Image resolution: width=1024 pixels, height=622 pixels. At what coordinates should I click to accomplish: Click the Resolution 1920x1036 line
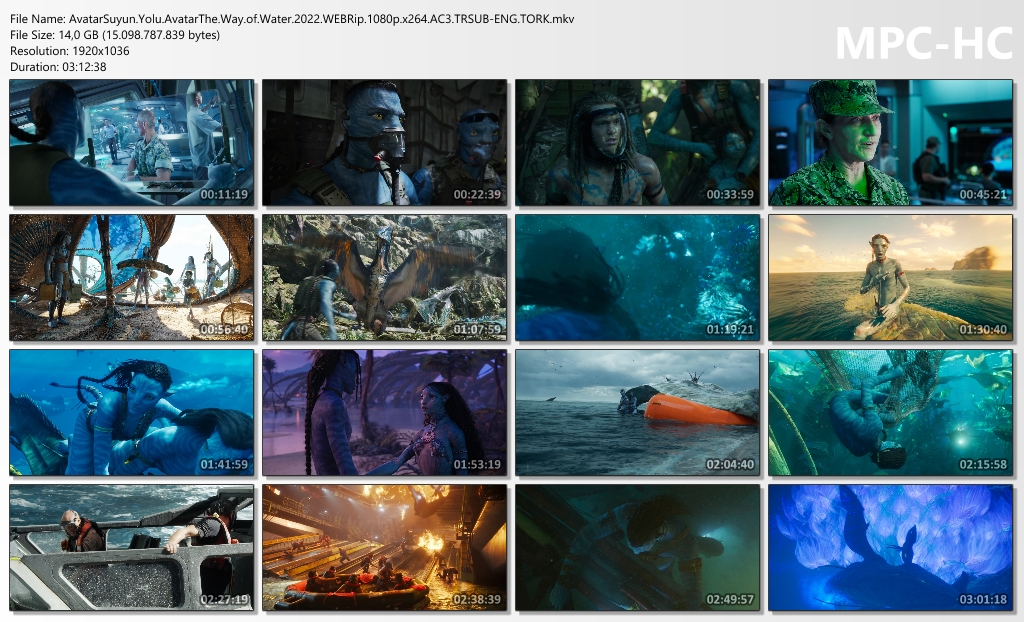[70, 50]
